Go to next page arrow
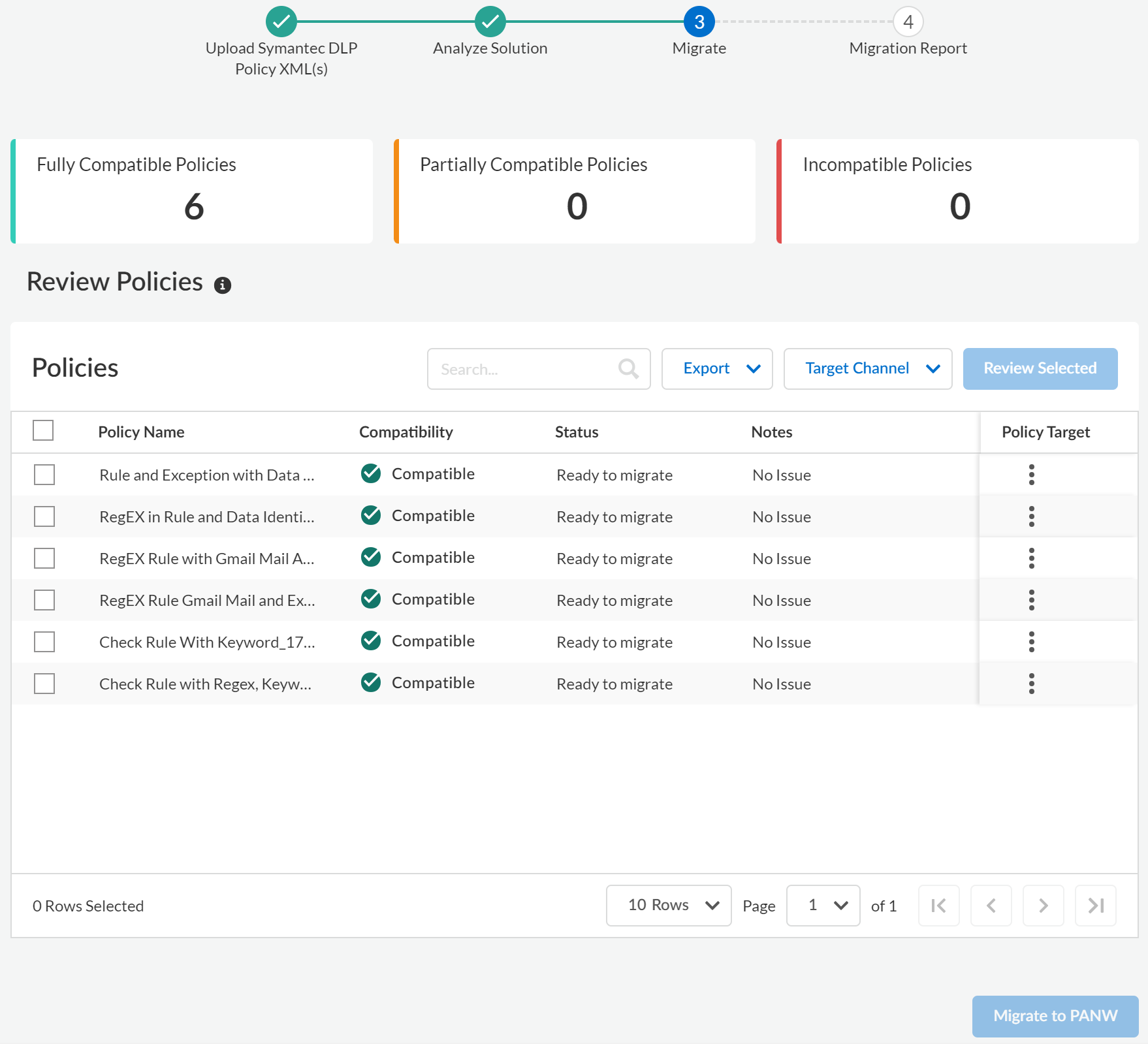Screen dimensions: 1148x1044 [x=1043, y=906]
